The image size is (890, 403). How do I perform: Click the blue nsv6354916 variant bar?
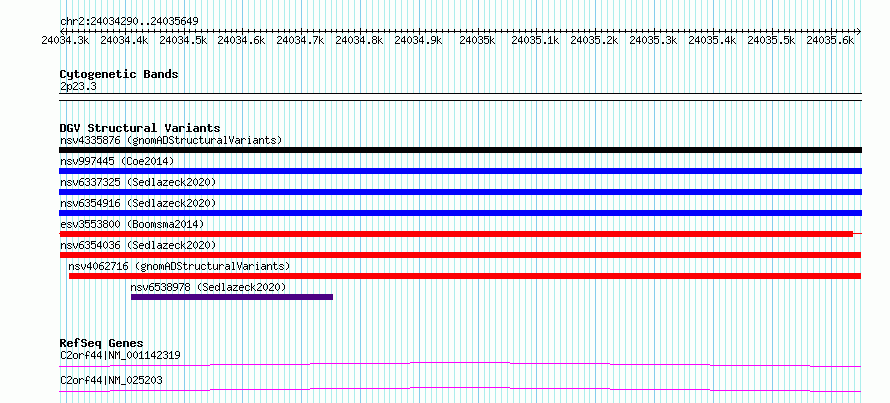coord(460,213)
